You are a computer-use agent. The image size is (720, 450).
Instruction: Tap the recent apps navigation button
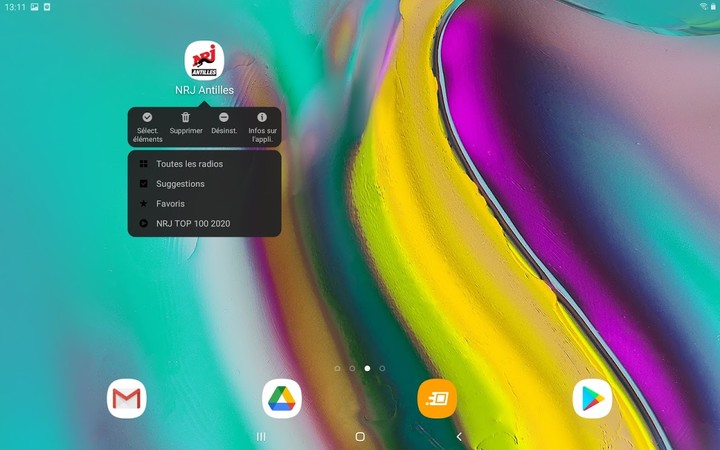261,437
